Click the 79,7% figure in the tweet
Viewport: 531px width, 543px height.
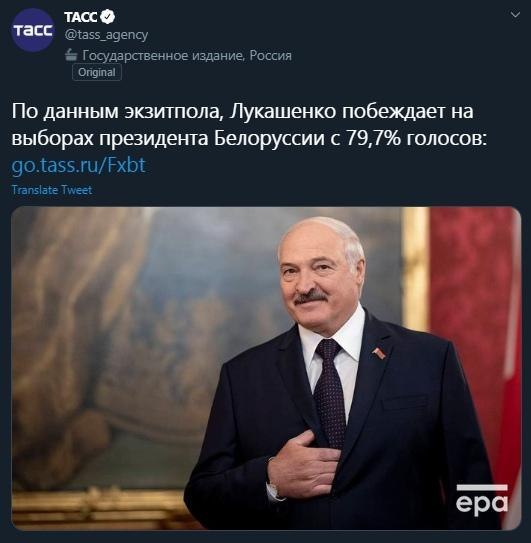373,138
